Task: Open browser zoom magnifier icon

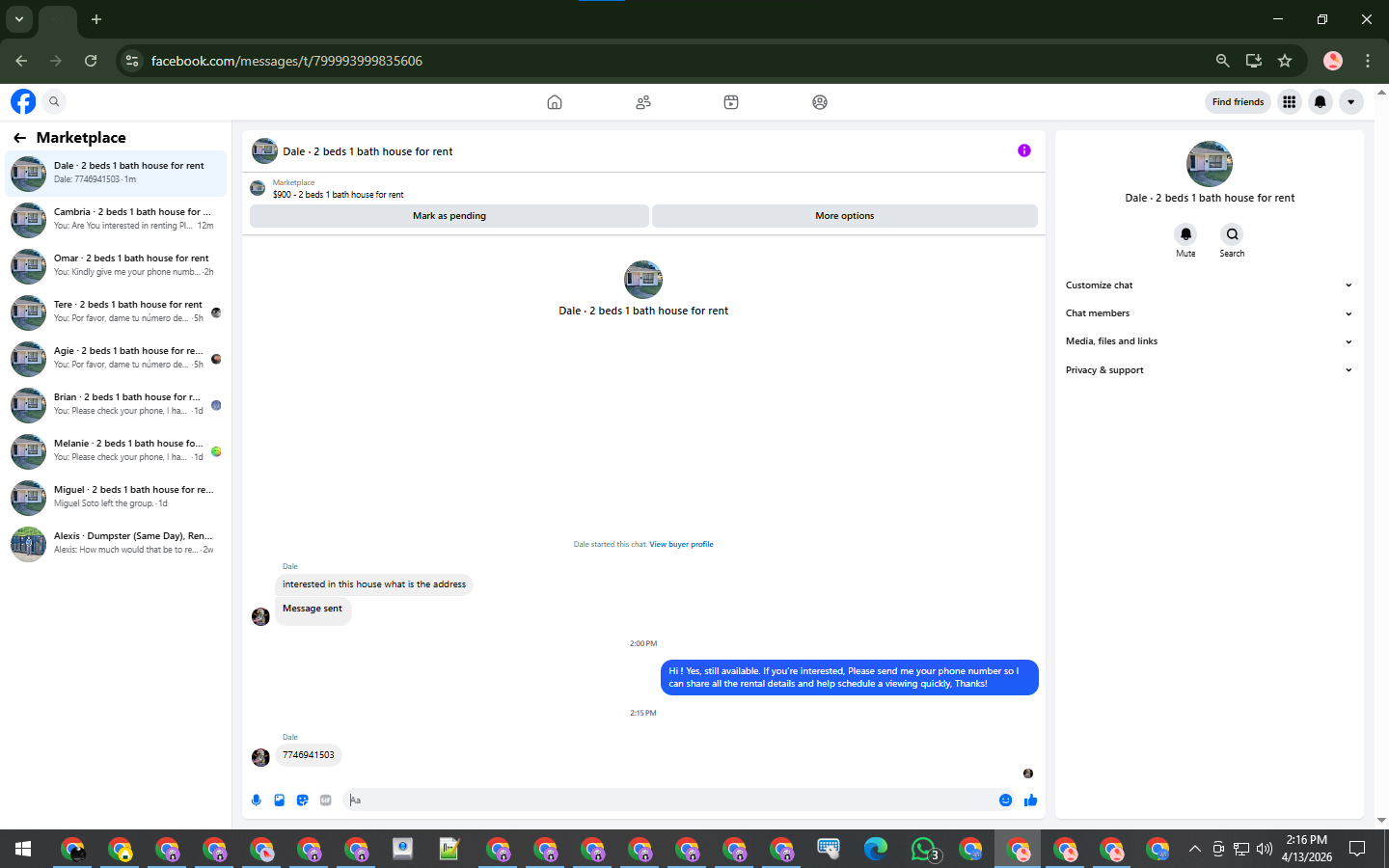Action: pos(1223,61)
